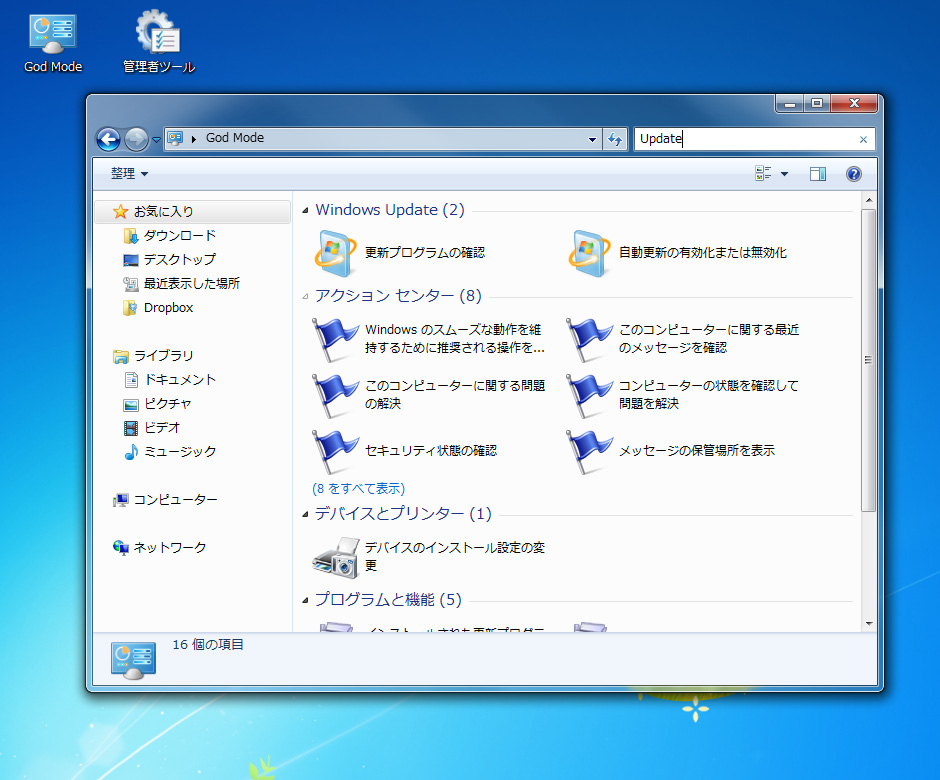Open Help with the question mark icon

click(x=854, y=174)
